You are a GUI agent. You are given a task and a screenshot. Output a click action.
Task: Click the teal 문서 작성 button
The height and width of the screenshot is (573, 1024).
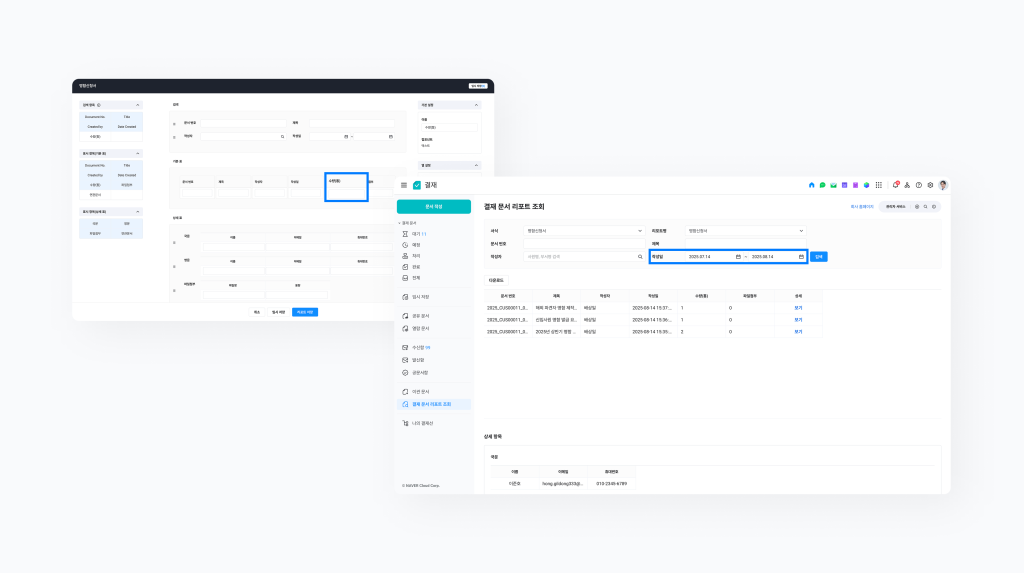point(433,206)
